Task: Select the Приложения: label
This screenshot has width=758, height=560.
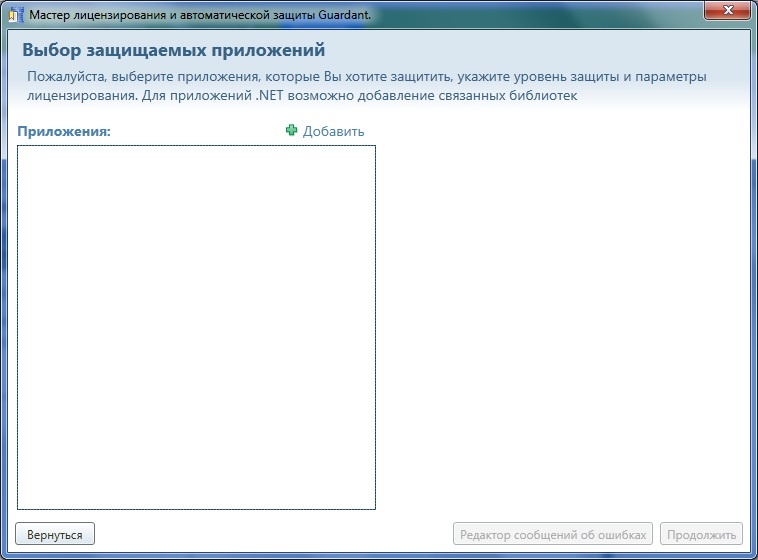Action: click(x=63, y=131)
